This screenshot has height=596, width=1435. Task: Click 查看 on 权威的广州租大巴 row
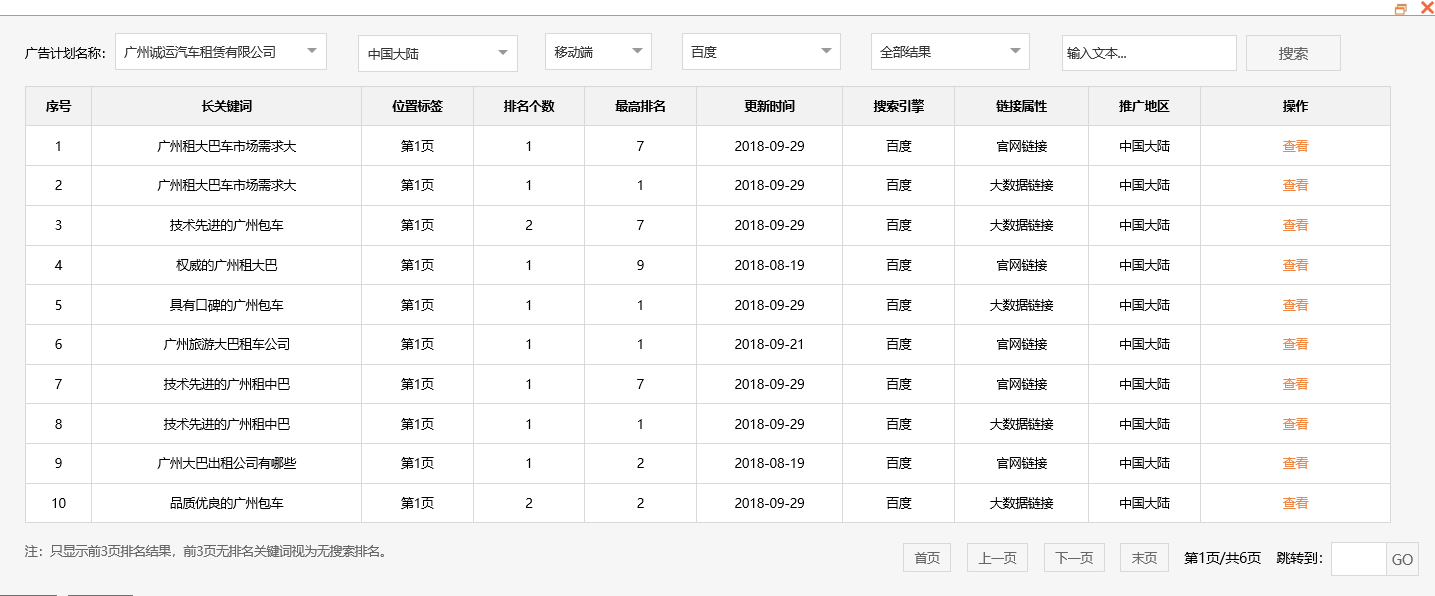point(1294,264)
